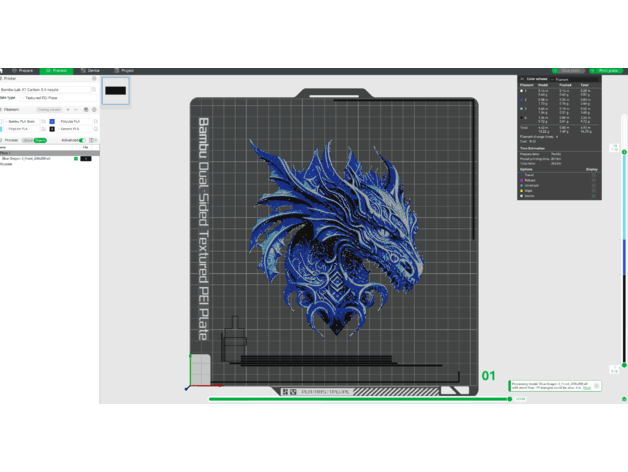Click the upper layer slider handle
The width and height of the screenshot is (628, 472).
(x=624, y=152)
